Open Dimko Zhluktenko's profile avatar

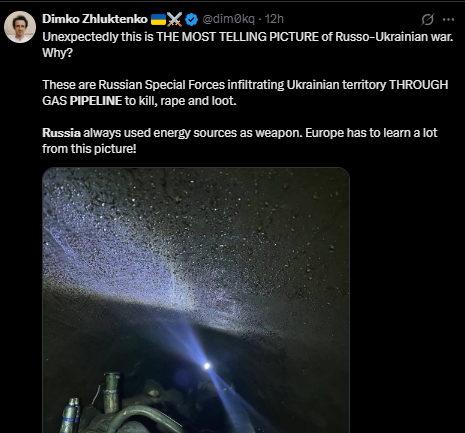[20, 27]
